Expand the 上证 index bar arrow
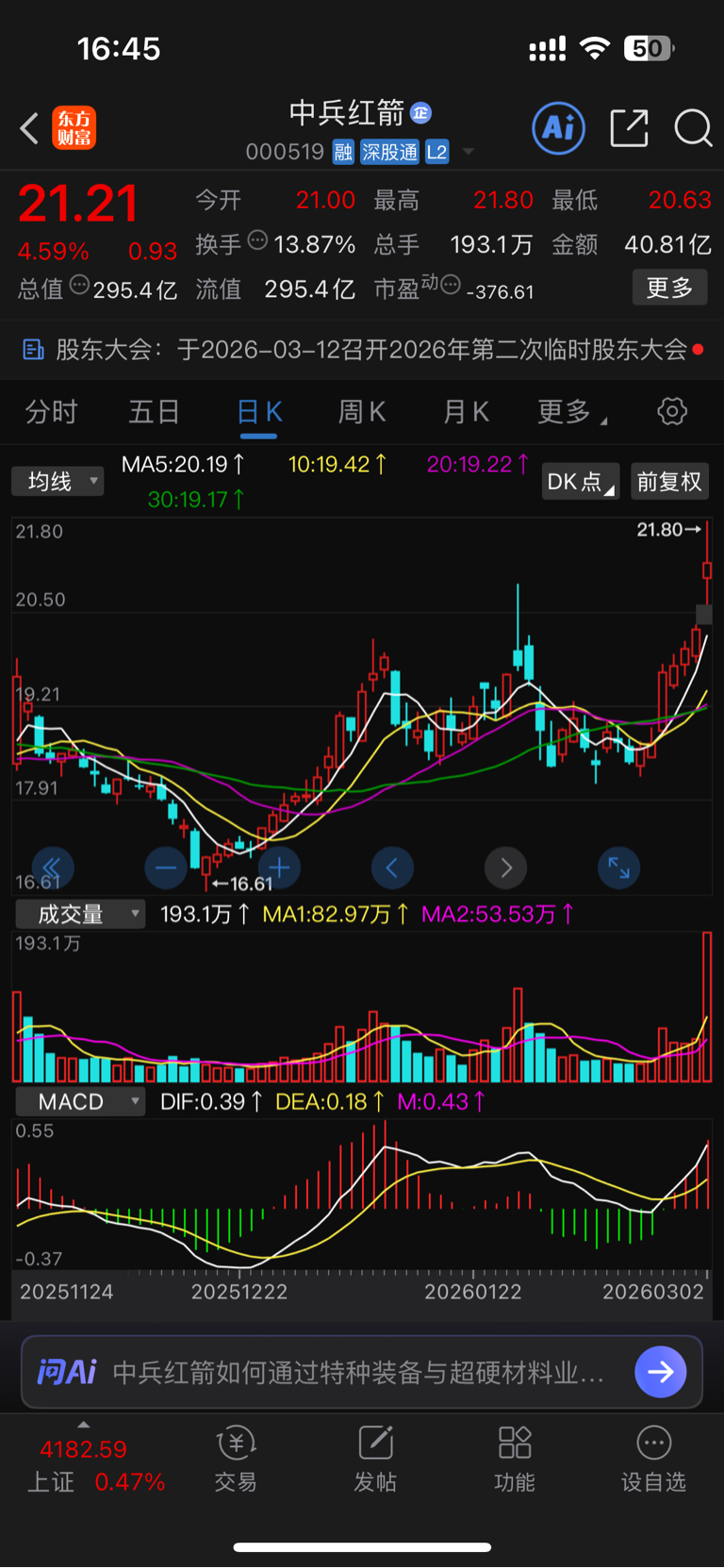Screen dimensions: 724x1568 click(x=84, y=1425)
